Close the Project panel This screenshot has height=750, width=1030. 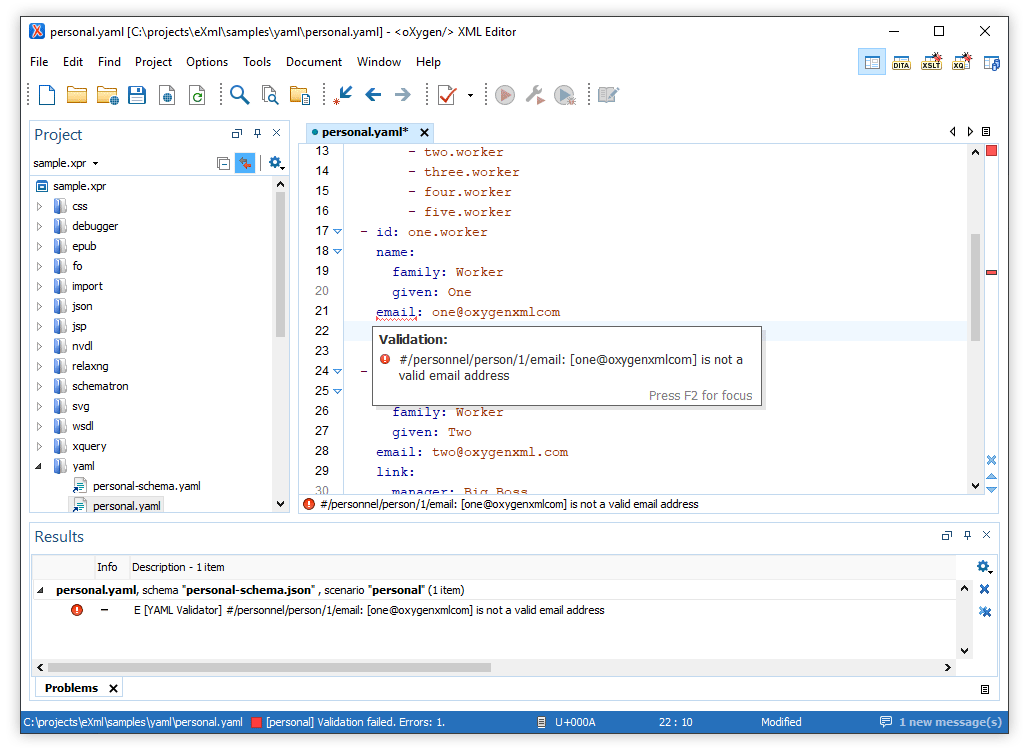pyautogui.click(x=277, y=133)
